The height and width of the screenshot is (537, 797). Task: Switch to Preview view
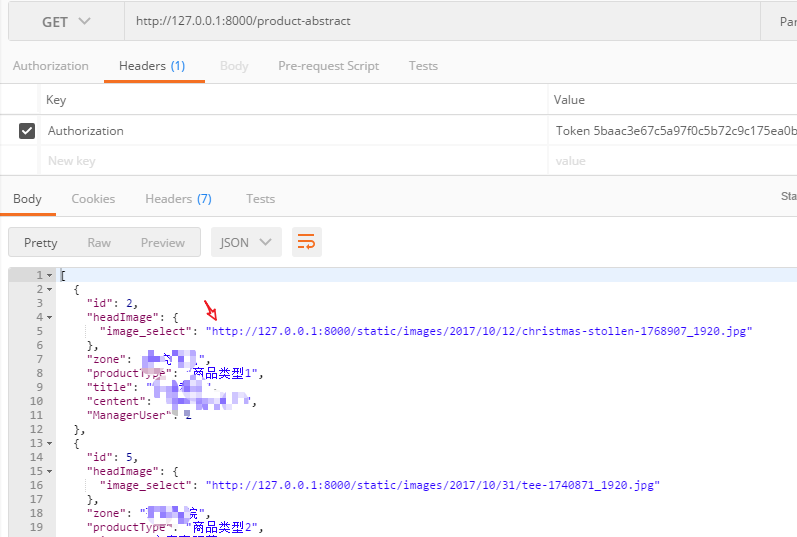click(x=163, y=243)
